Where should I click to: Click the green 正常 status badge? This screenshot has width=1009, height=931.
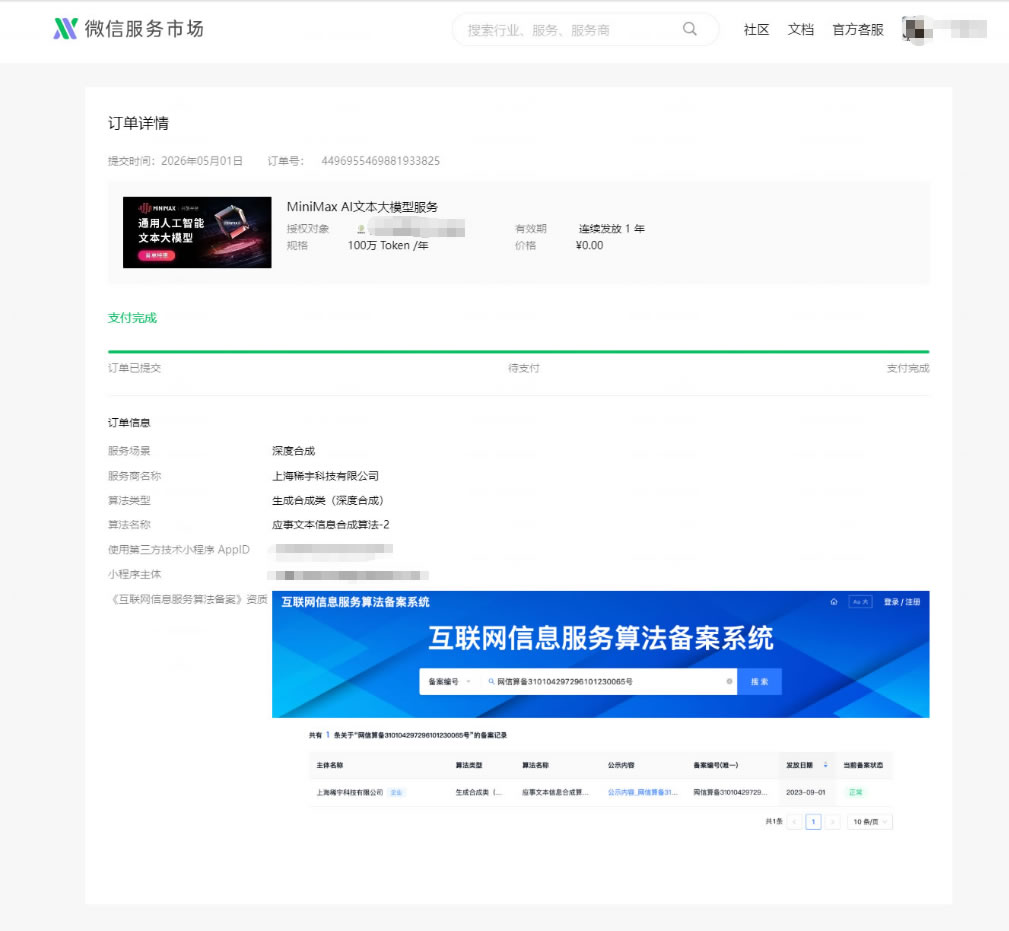pos(856,793)
